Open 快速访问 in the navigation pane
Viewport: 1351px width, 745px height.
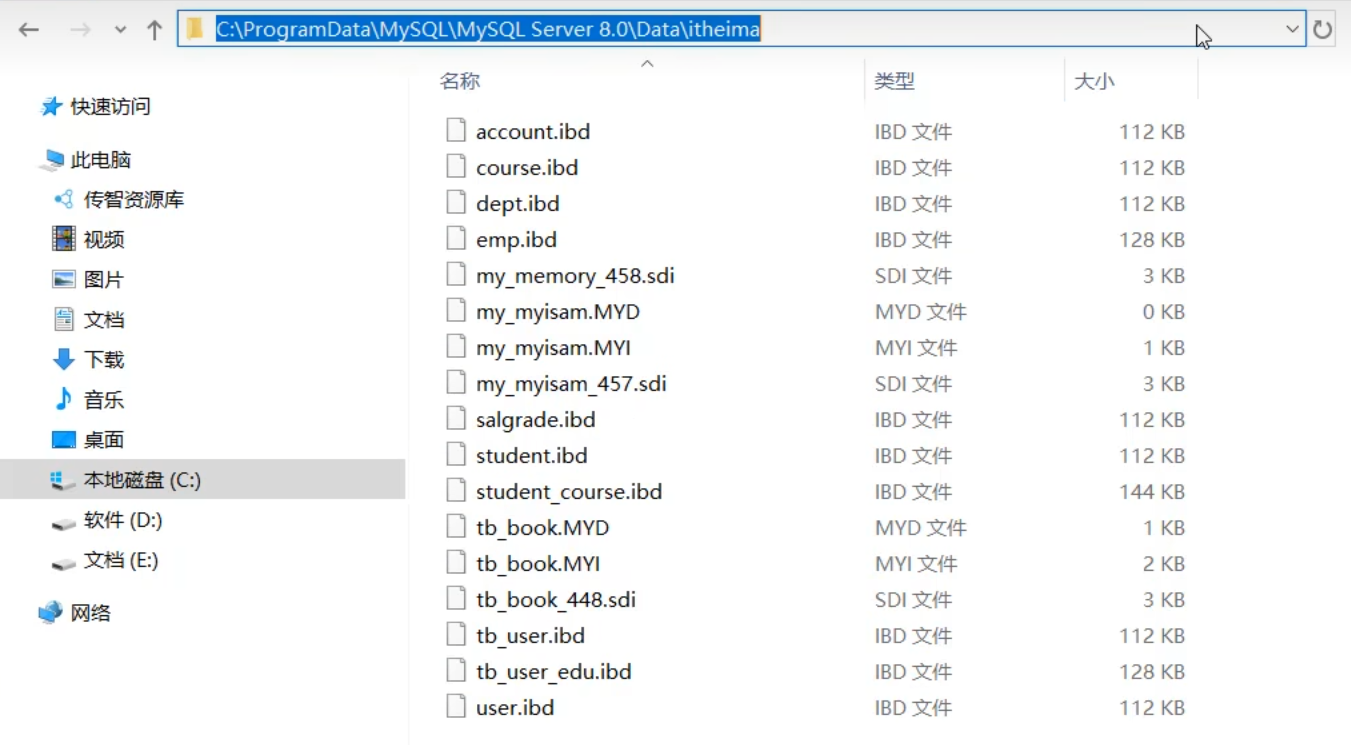tap(96, 106)
